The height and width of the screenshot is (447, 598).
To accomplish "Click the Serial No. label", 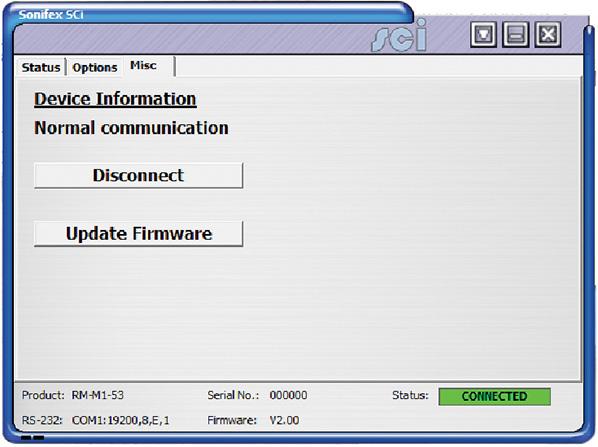I will 233,395.
